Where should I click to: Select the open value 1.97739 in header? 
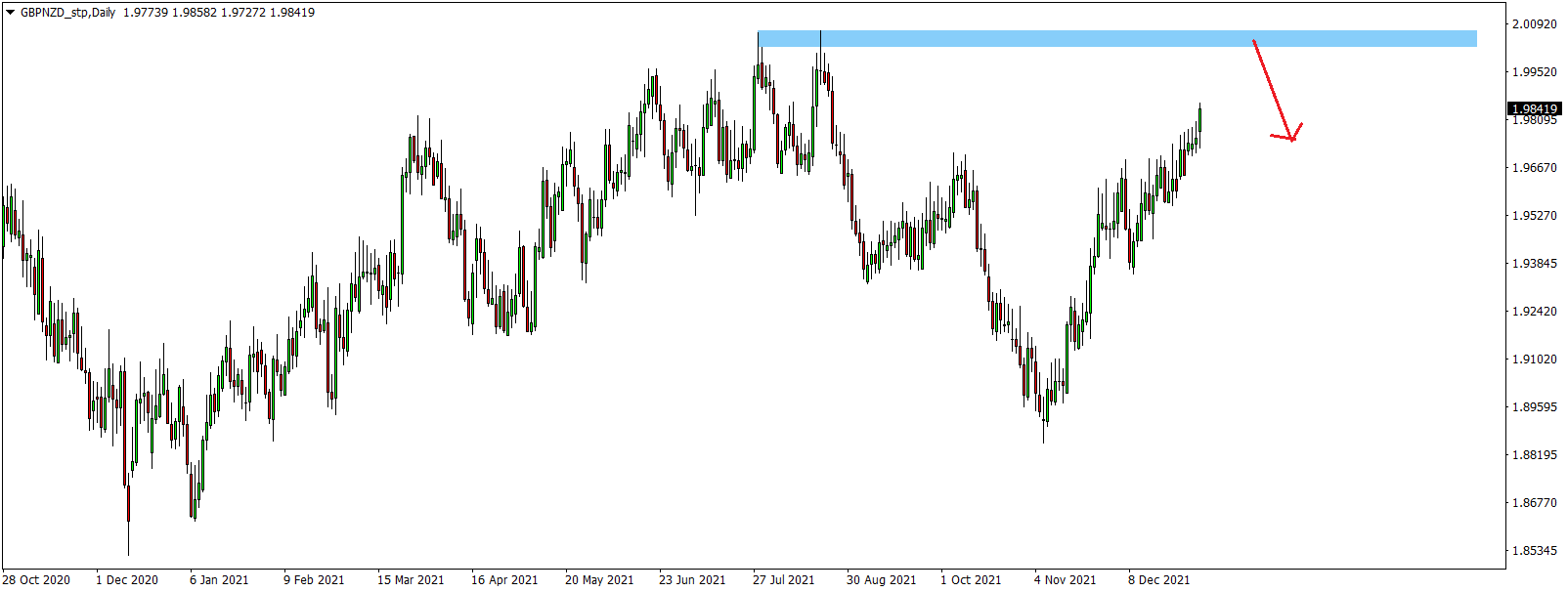[145, 13]
